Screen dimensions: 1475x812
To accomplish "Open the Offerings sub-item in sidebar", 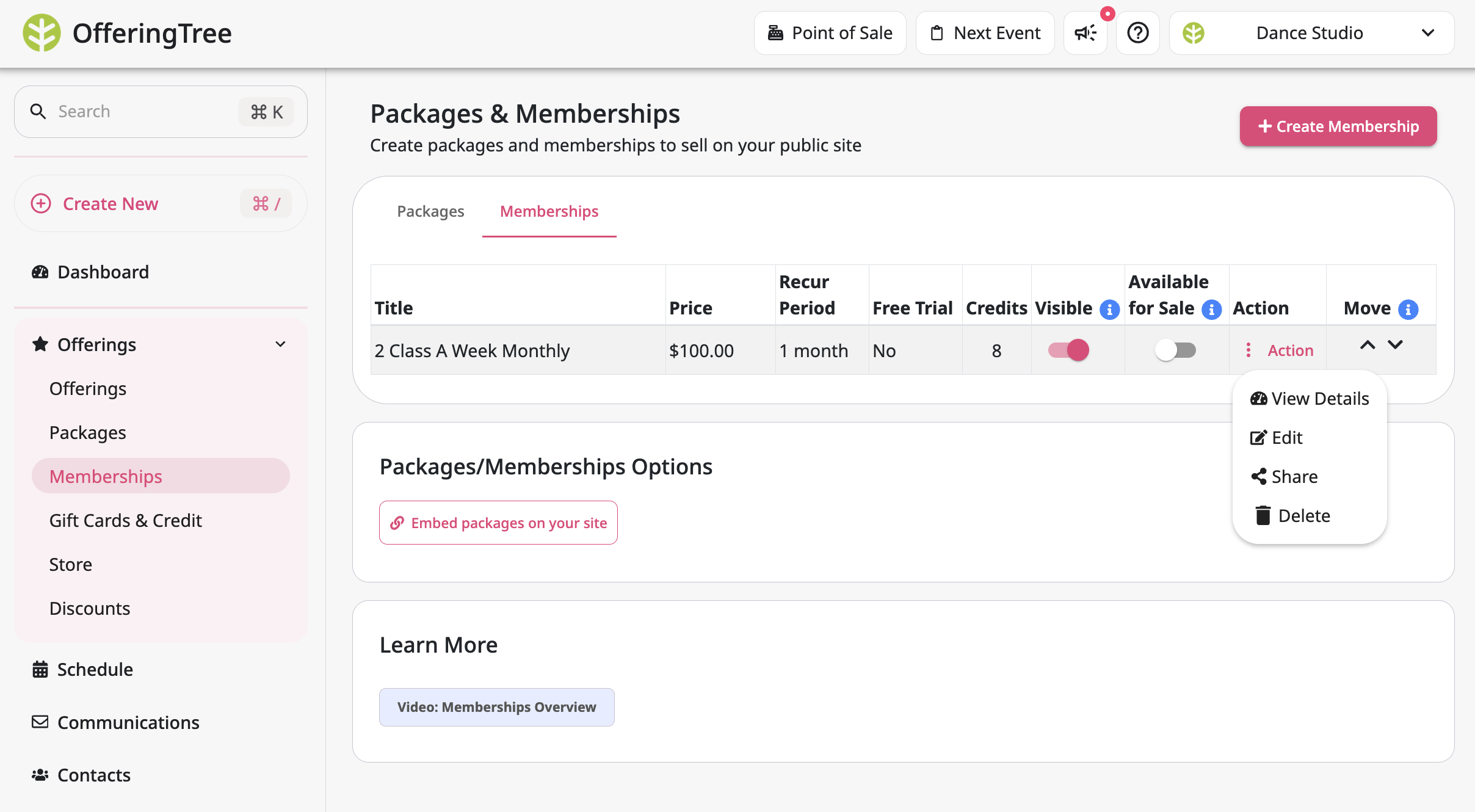I will pos(88,388).
